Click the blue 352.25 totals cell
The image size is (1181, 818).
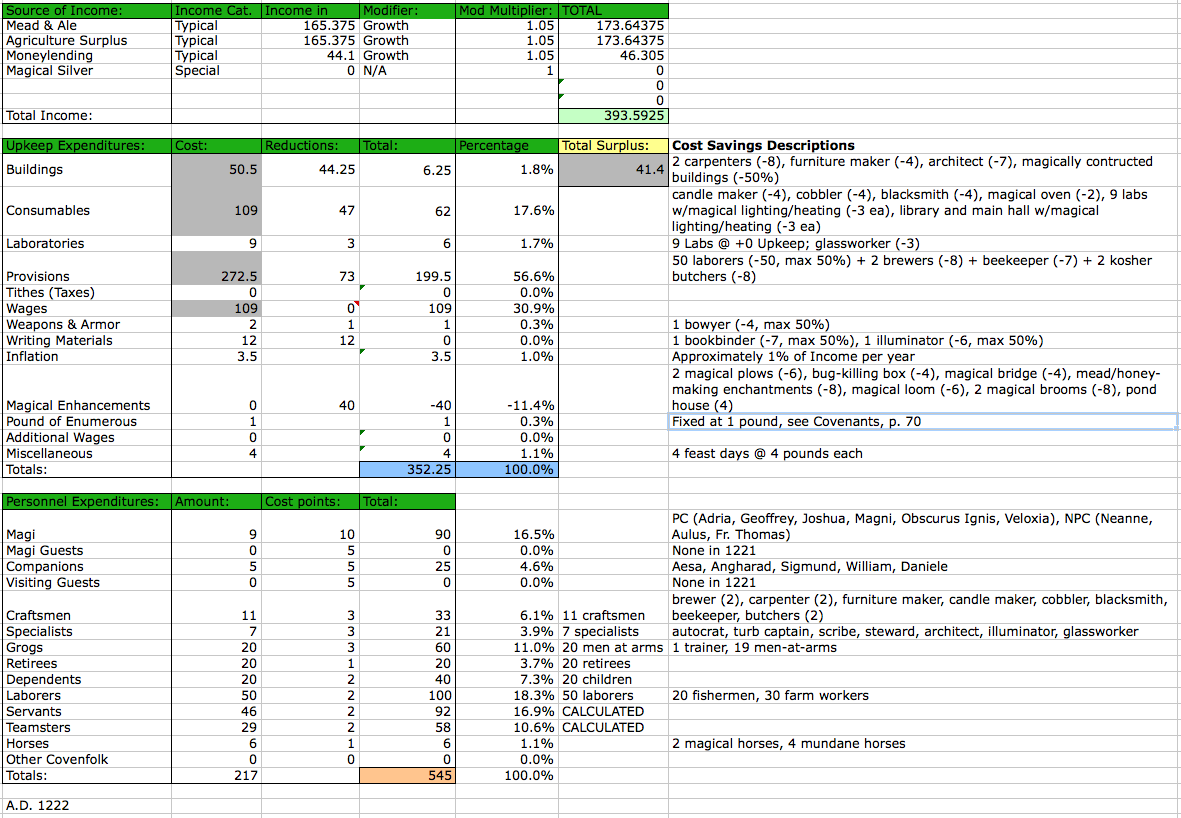(x=408, y=469)
